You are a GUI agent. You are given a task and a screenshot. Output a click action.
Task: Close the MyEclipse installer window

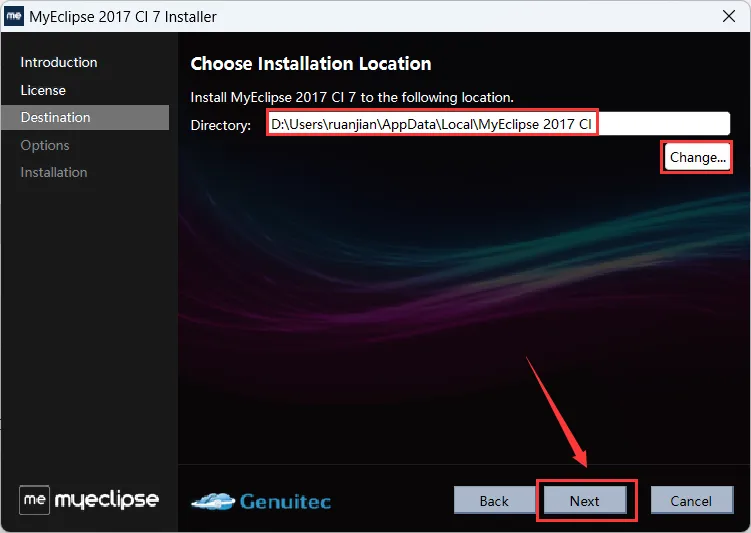click(x=728, y=16)
